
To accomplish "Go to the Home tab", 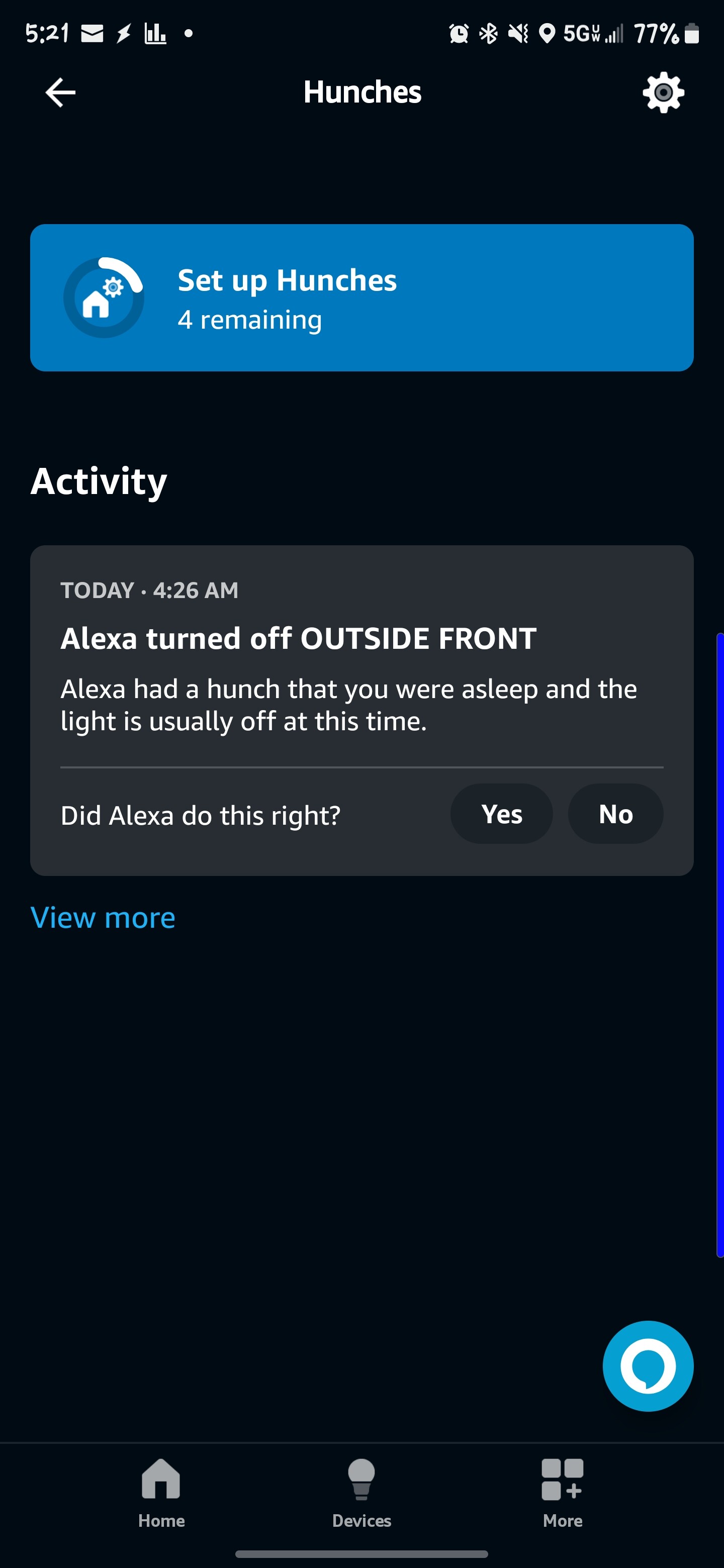I will click(x=161, y=1493).
